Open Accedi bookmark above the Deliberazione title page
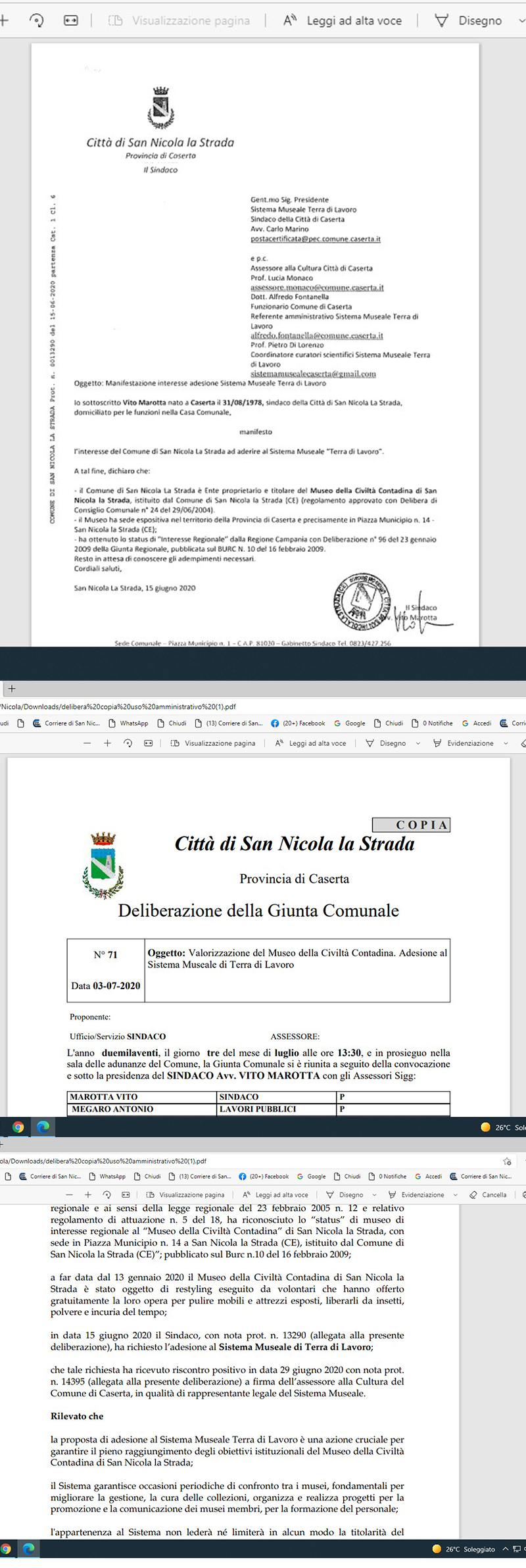 [477, 723]
